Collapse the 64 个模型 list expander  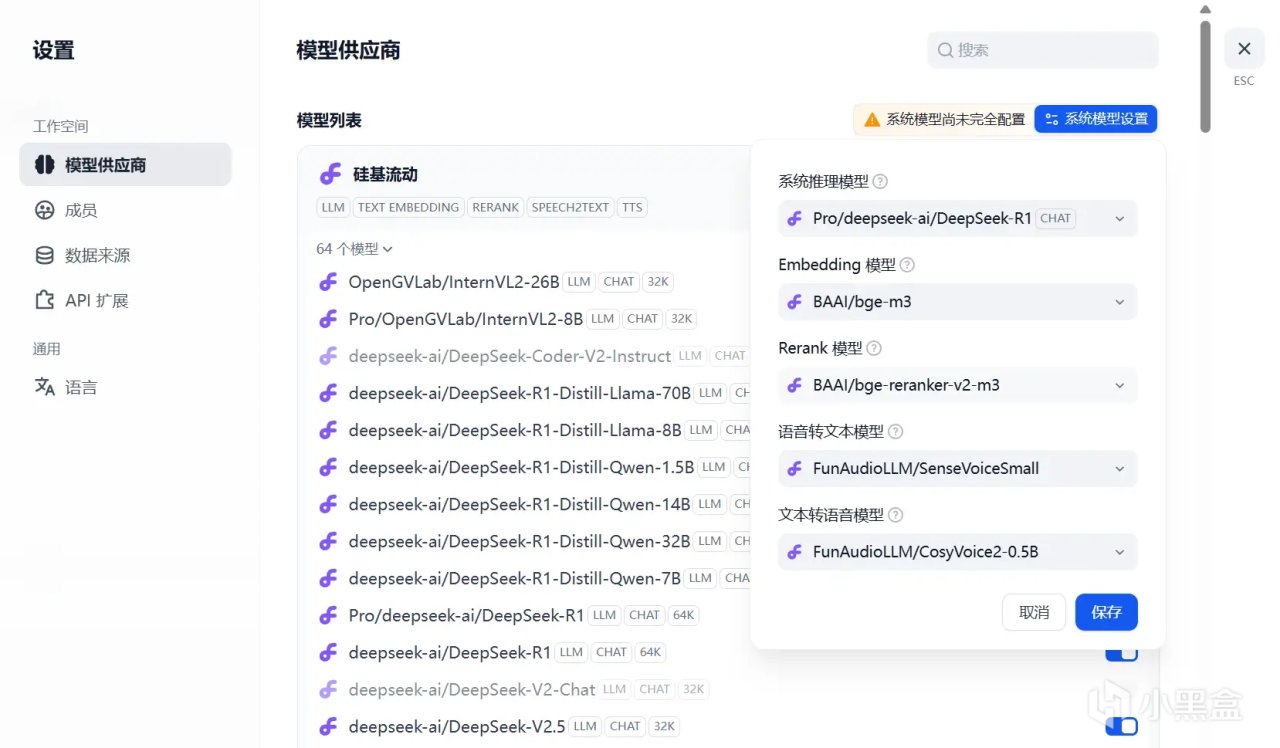pyautogui.click(x=355, y=249)
